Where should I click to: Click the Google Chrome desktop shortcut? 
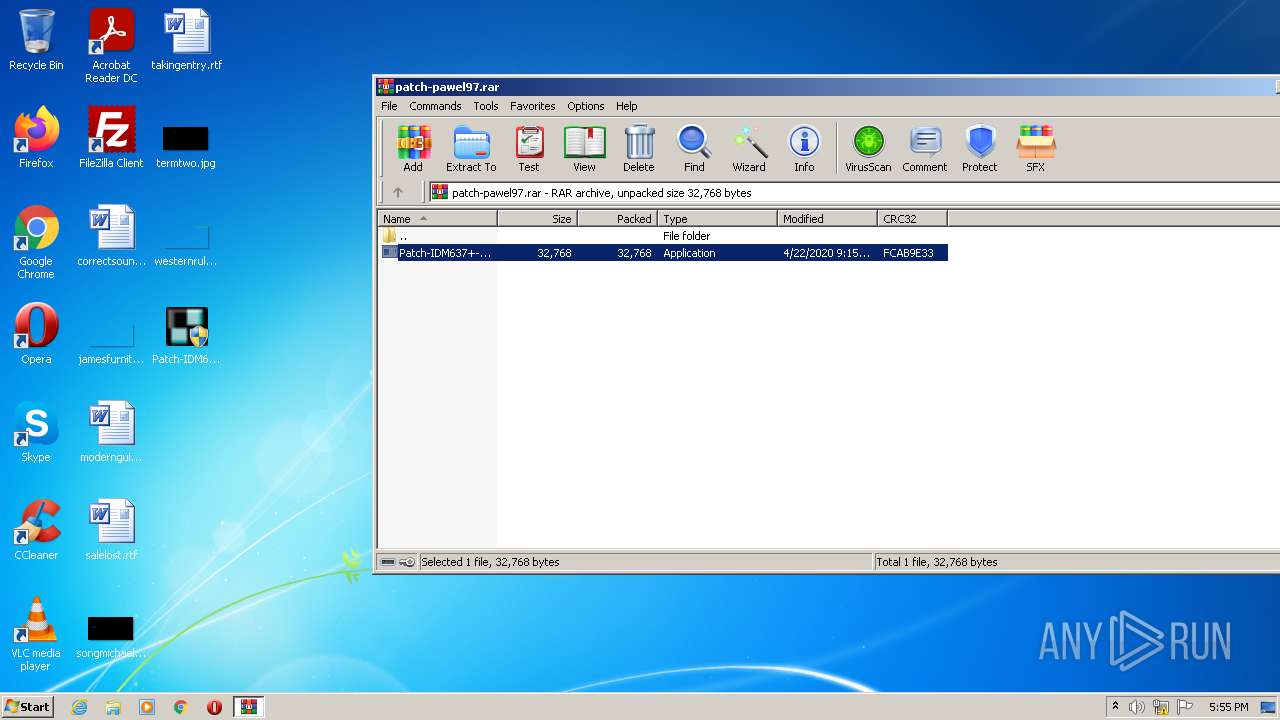click(36, 242)
